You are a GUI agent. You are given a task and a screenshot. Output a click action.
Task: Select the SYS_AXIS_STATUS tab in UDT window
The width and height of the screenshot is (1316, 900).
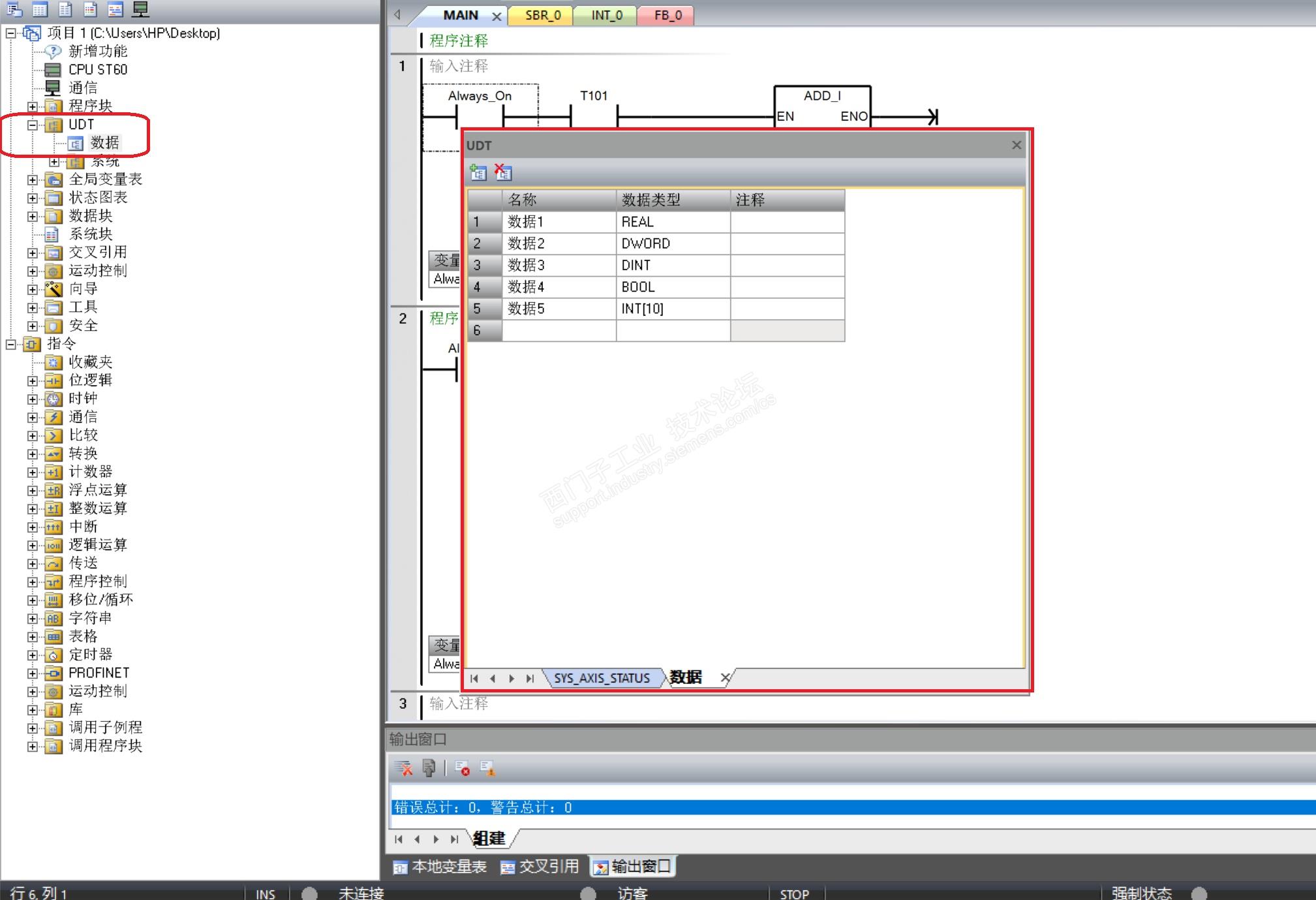601,678
